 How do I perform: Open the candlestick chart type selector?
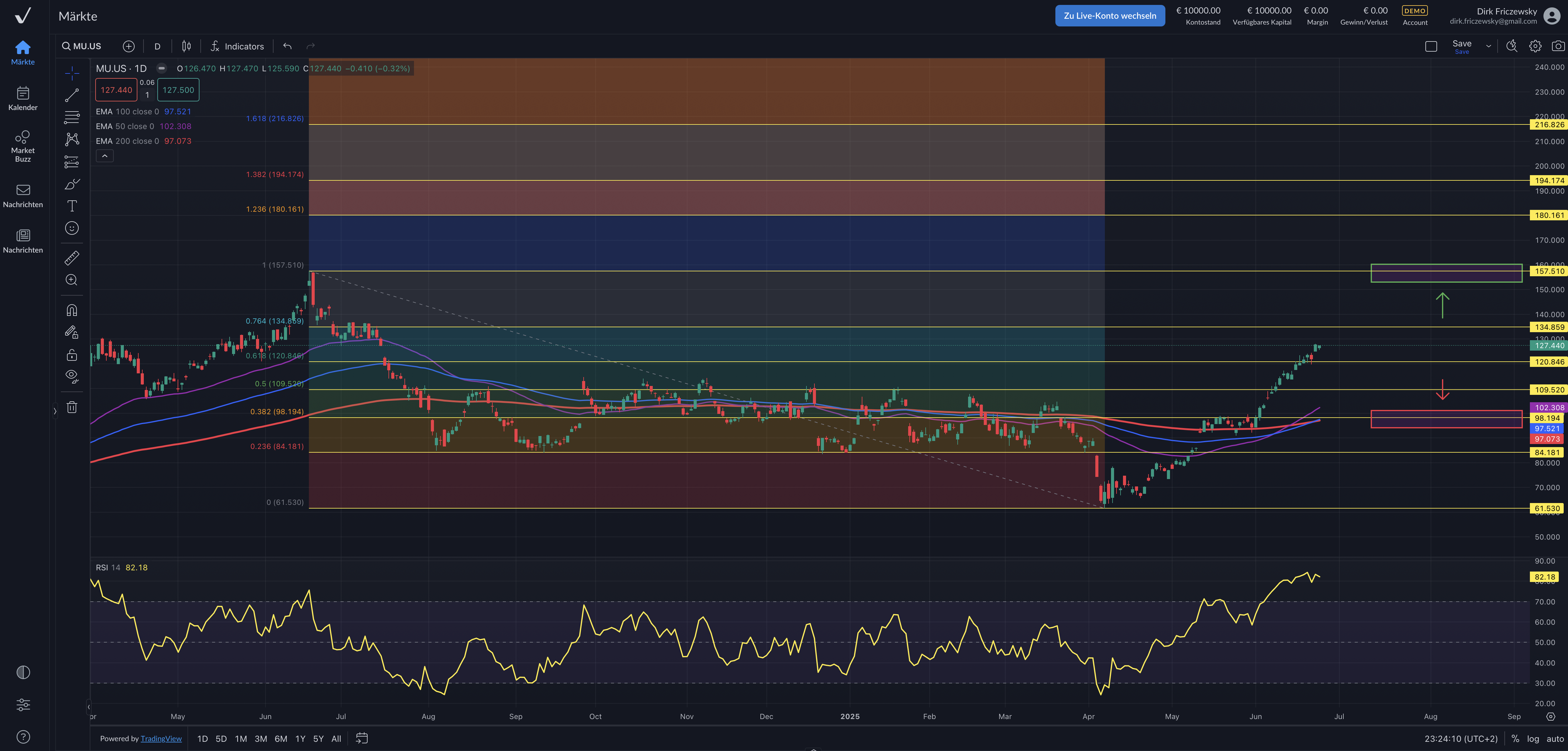pyautogui.click(x=186, y=46)
